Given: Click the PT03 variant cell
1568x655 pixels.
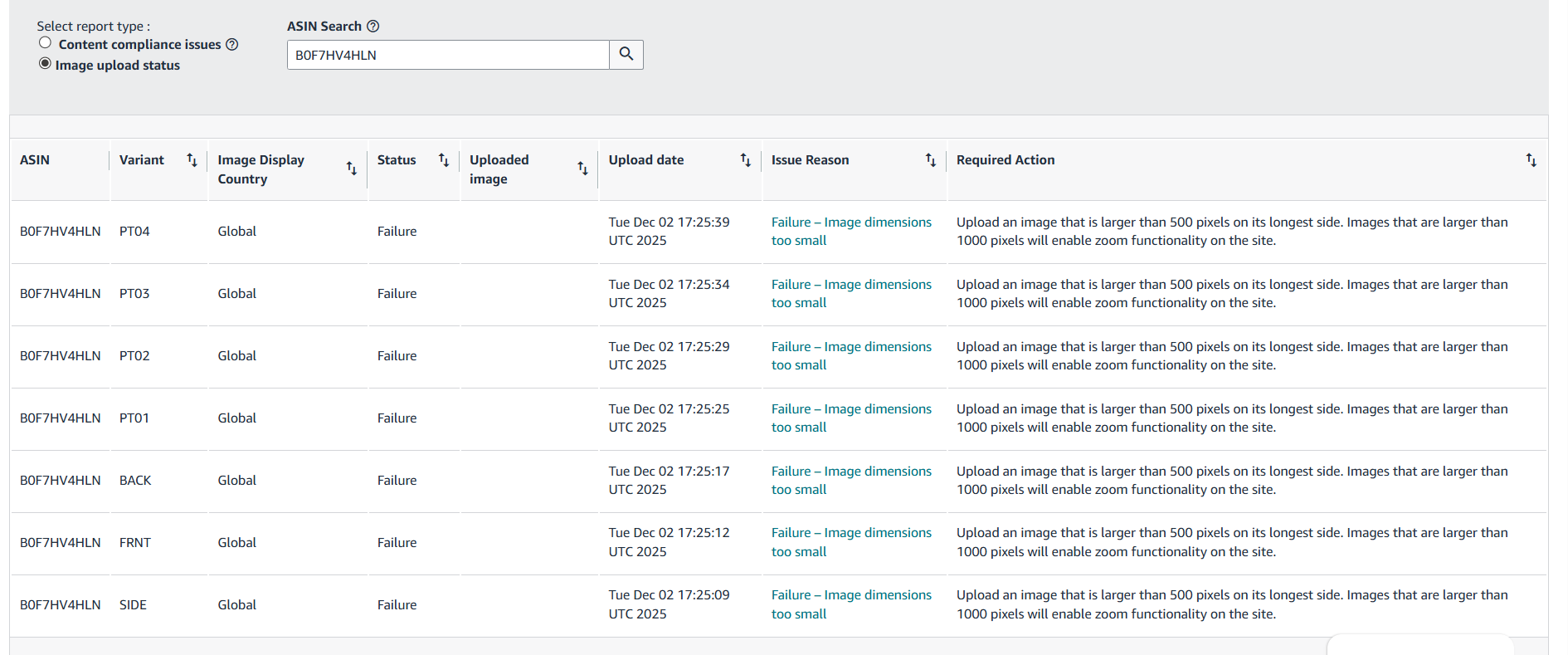Looking at the screenshot, I should tap(134, 294).
